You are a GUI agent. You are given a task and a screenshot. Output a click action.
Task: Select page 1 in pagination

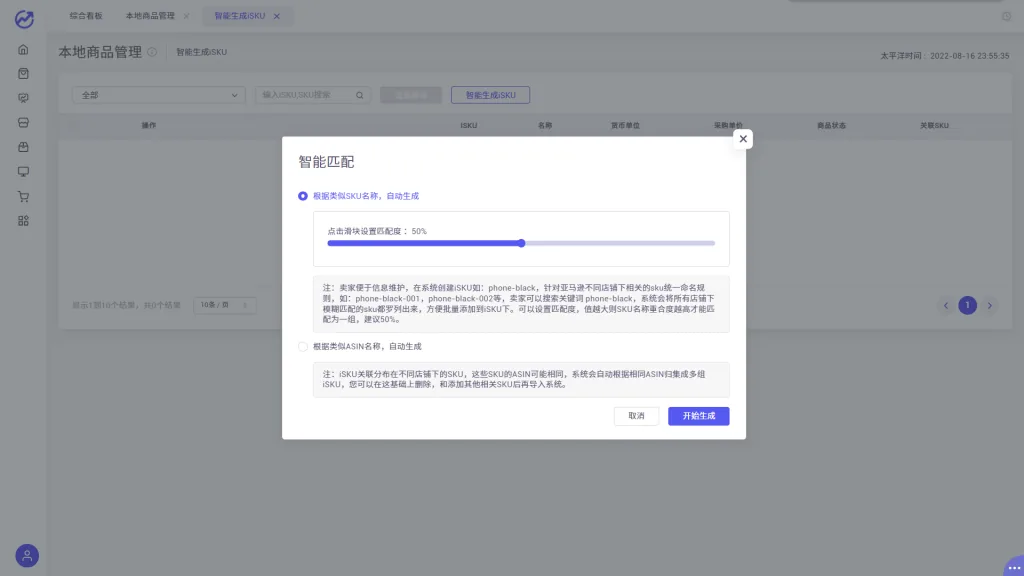click(x=967, y=306)
